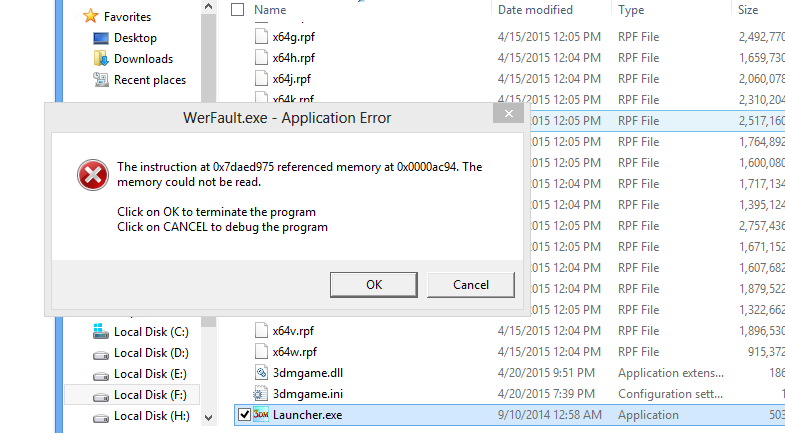Click OK to terminate the program
The height and width of the screenshot is (433, 785).
[373, 285]
